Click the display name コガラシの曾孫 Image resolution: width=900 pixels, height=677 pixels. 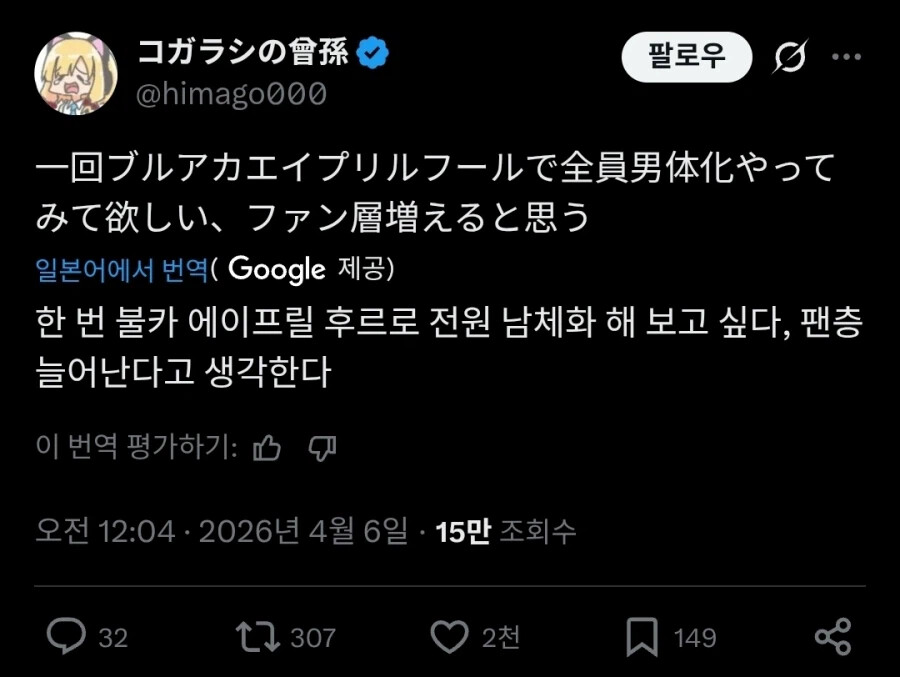pos(241,53)
